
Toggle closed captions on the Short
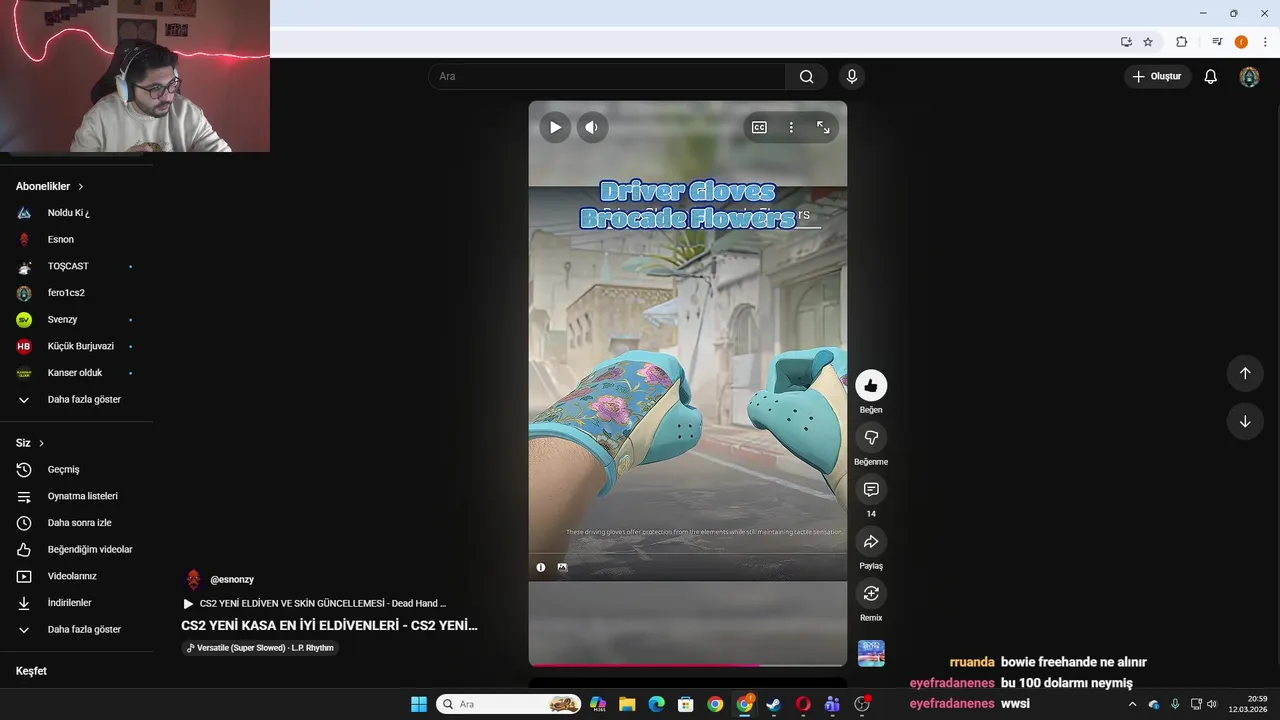click(759, 127)
